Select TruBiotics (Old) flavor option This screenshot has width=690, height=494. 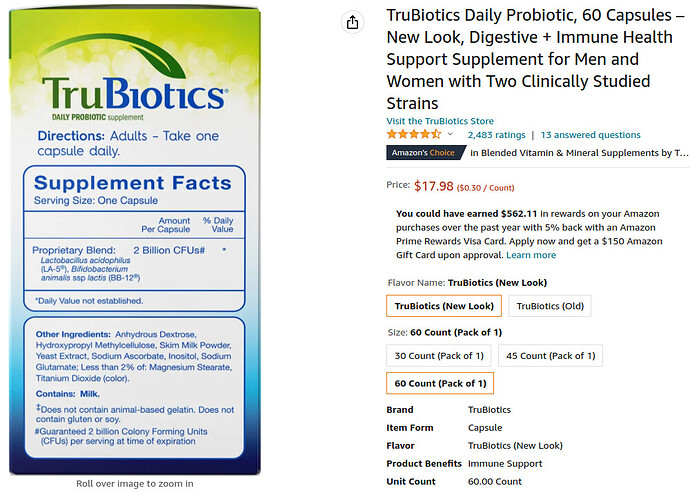pyautogui.click(x=550, y=306)
